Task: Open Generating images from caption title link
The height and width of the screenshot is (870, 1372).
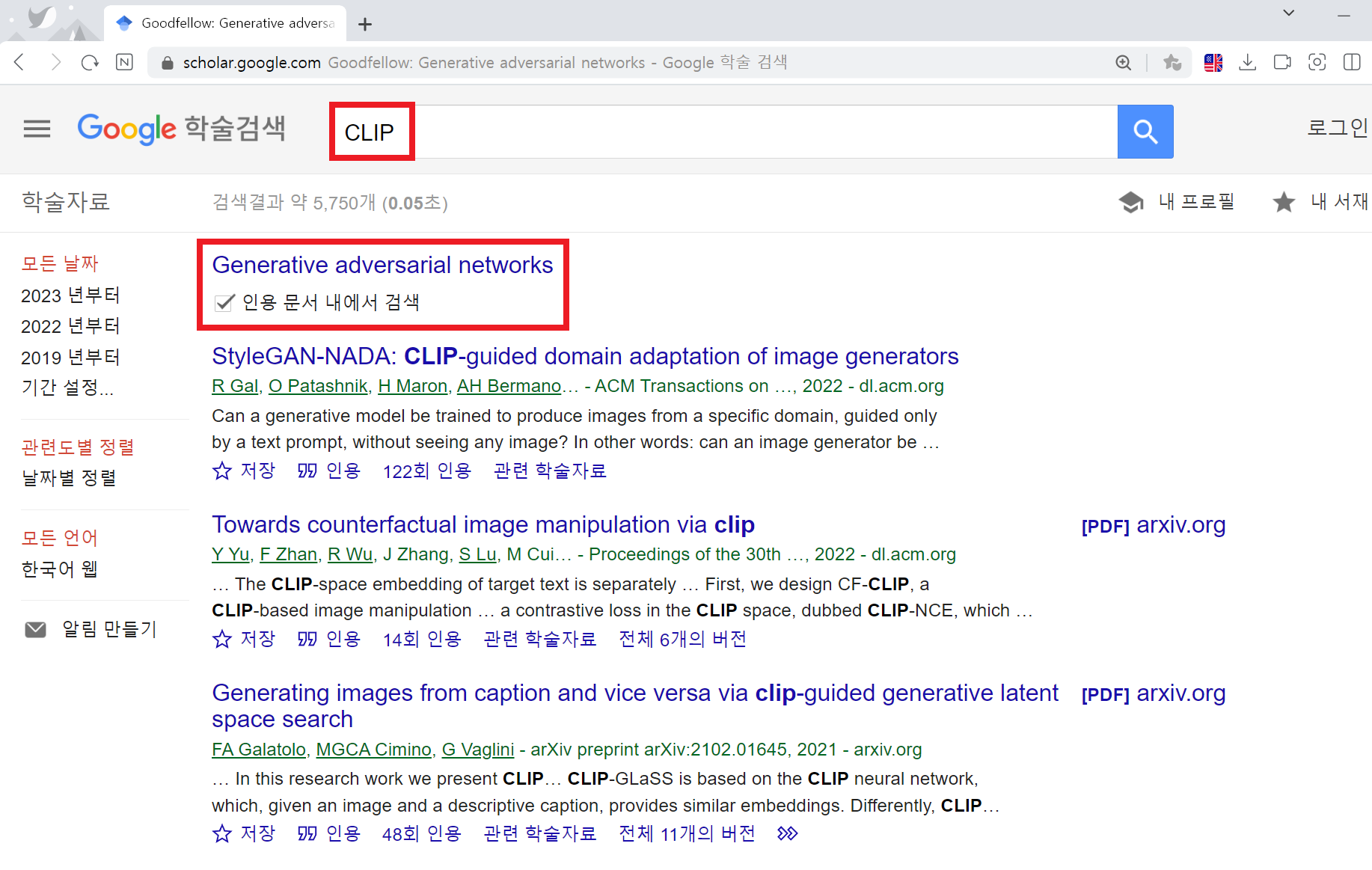Action: click(x=635, y=705)
